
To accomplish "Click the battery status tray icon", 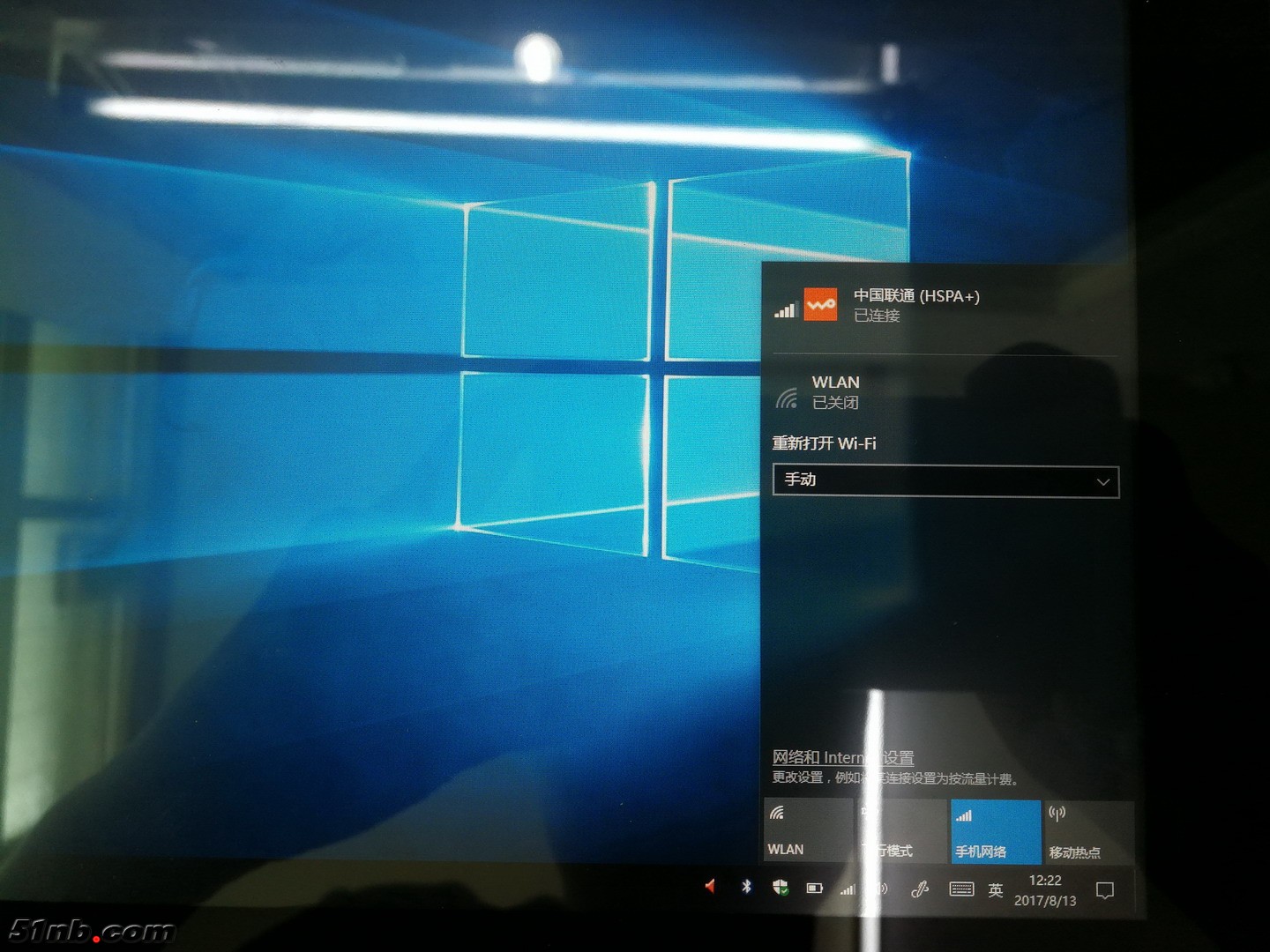I will [814, 889].
